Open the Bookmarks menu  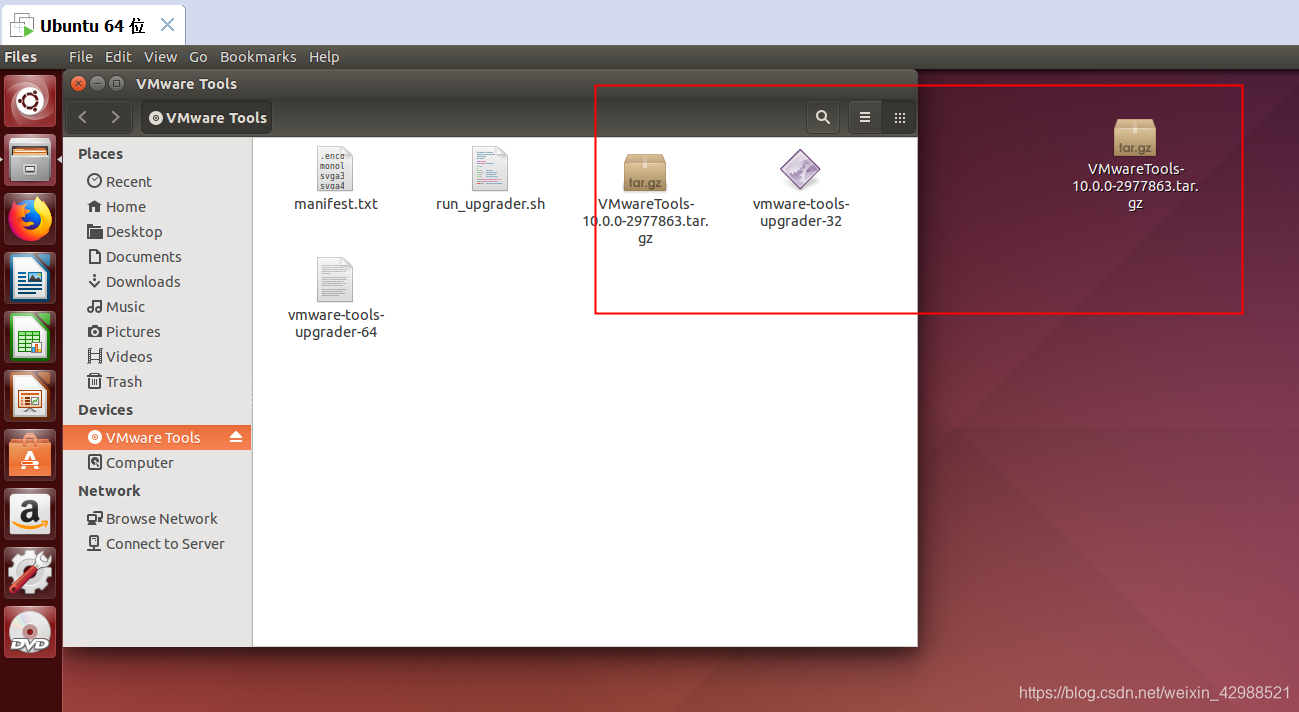point(258,57)
